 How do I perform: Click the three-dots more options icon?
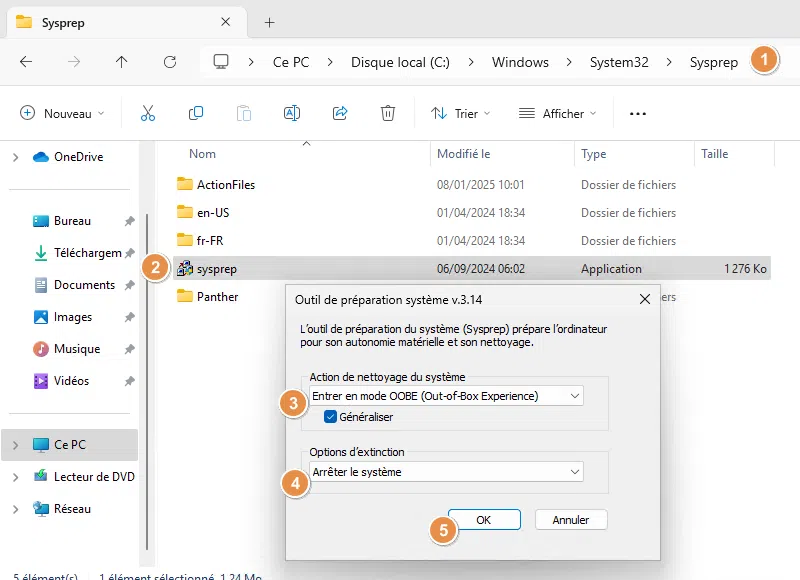[x=638, y=114]
